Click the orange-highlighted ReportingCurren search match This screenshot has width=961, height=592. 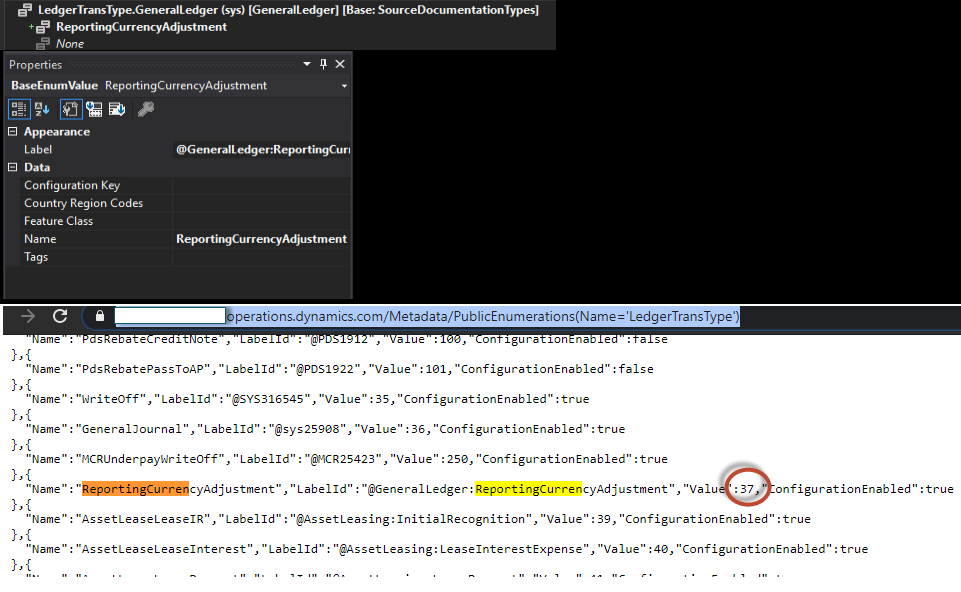click(x=135, y=489)
